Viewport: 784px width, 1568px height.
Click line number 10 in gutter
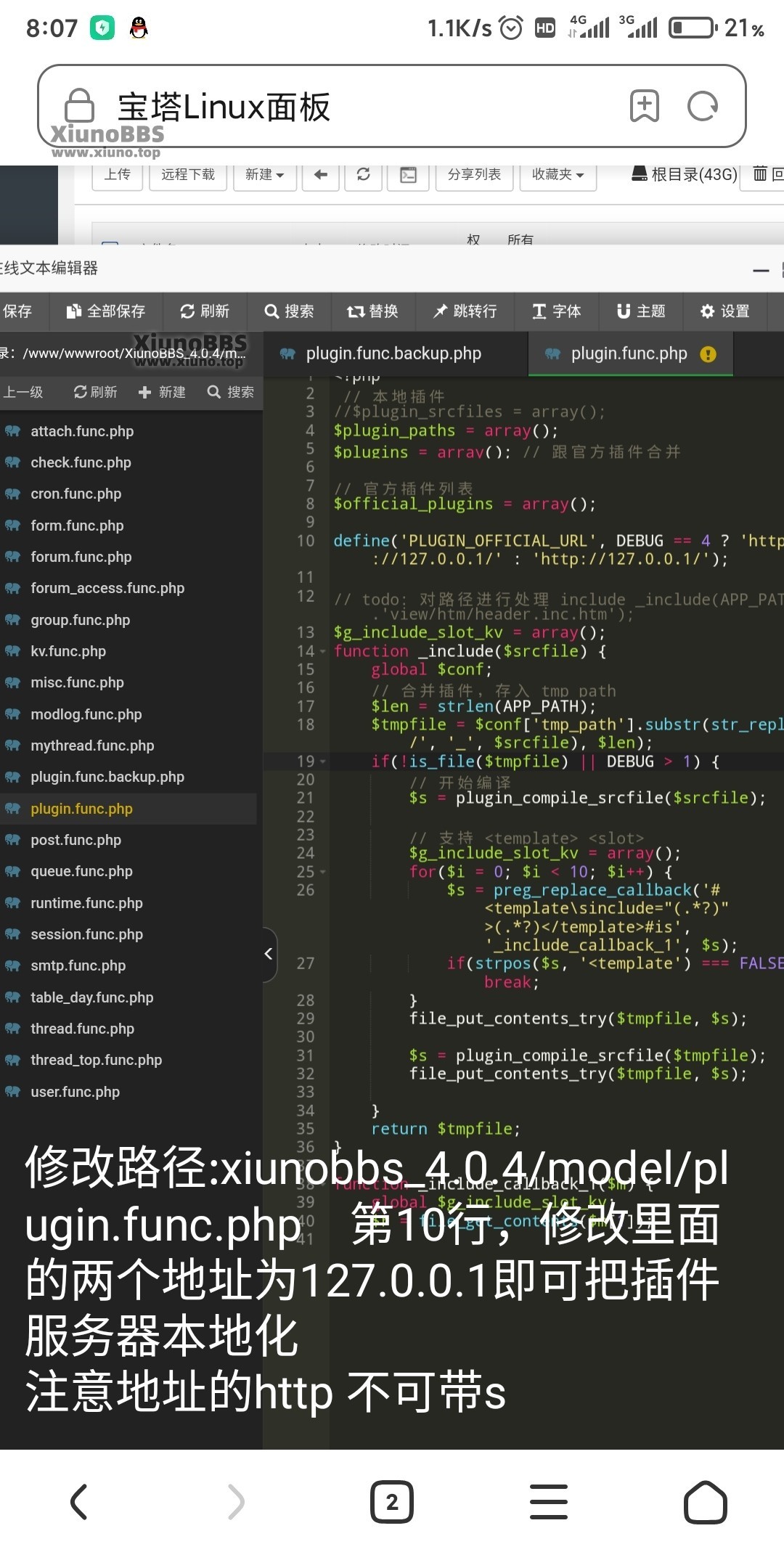pos(306,541)
